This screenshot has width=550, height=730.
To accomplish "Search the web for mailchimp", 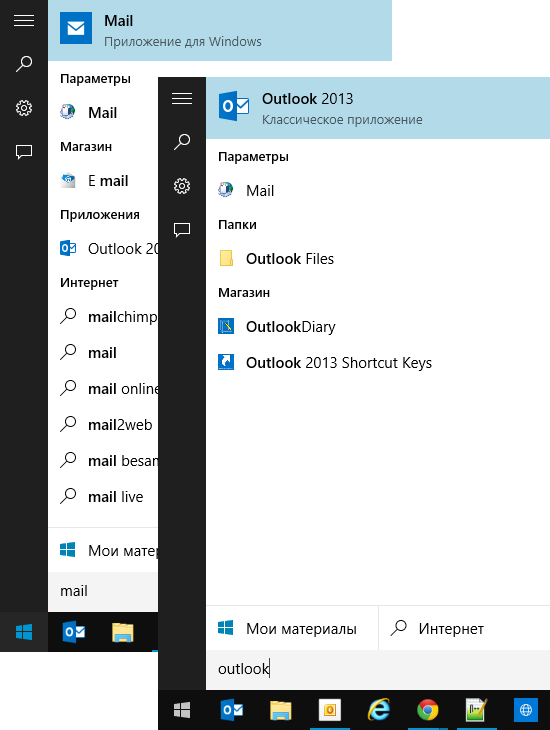I will pyautogui.click(x=103, y=317).
